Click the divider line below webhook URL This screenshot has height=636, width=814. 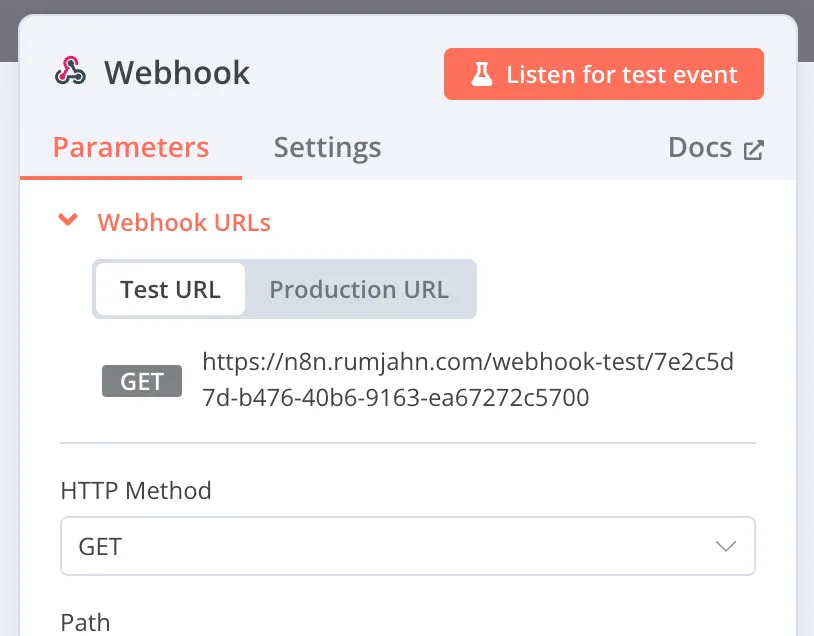[407, 442]
